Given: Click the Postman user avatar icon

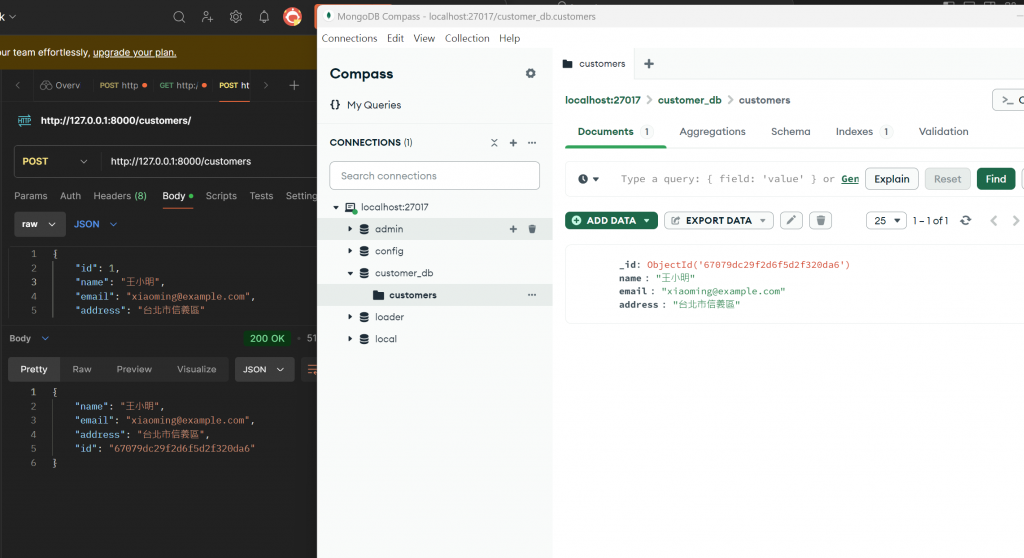Looking at the screenshot, I should click(292, 16).
